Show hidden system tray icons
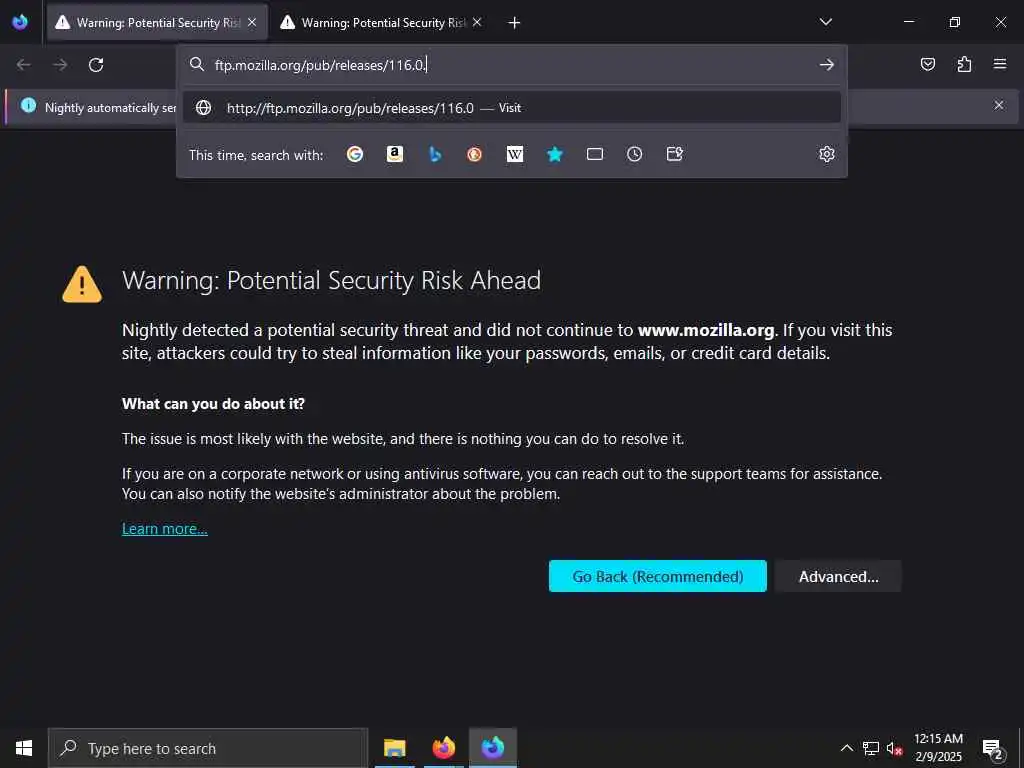Screen dimensions: 1024x768 coord(846,748)
